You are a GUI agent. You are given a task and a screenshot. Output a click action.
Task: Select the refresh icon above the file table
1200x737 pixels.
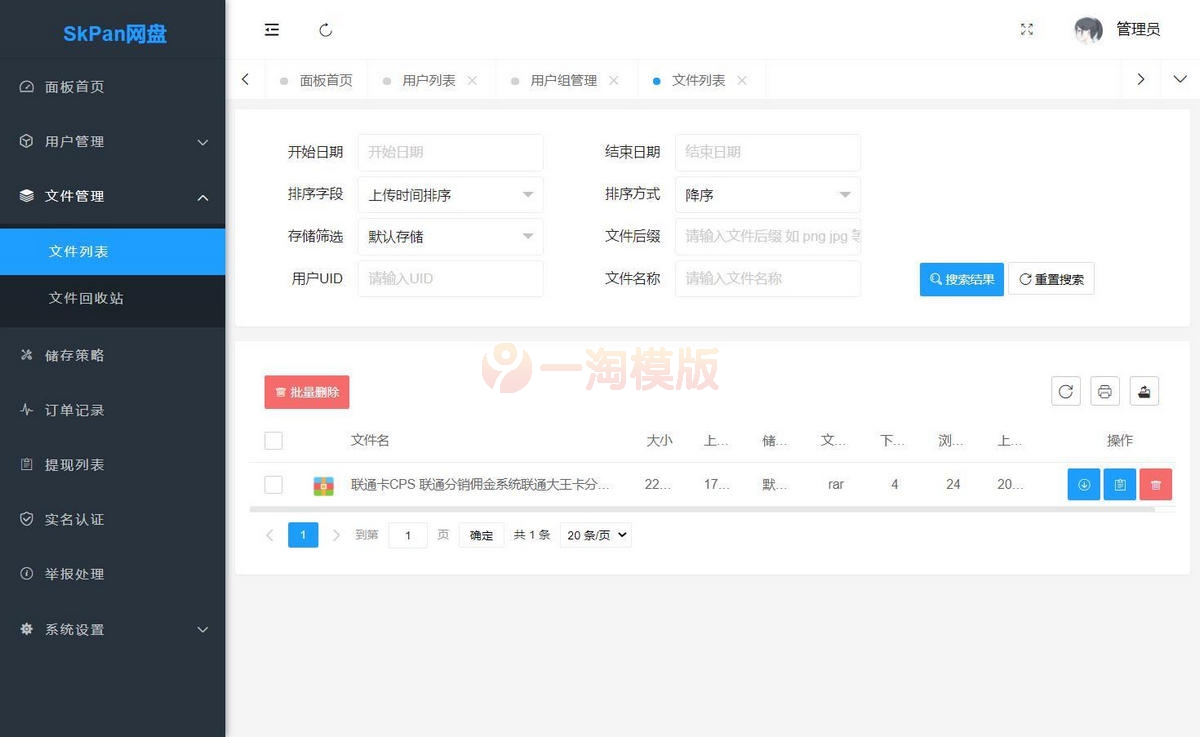coord(1065,391)
